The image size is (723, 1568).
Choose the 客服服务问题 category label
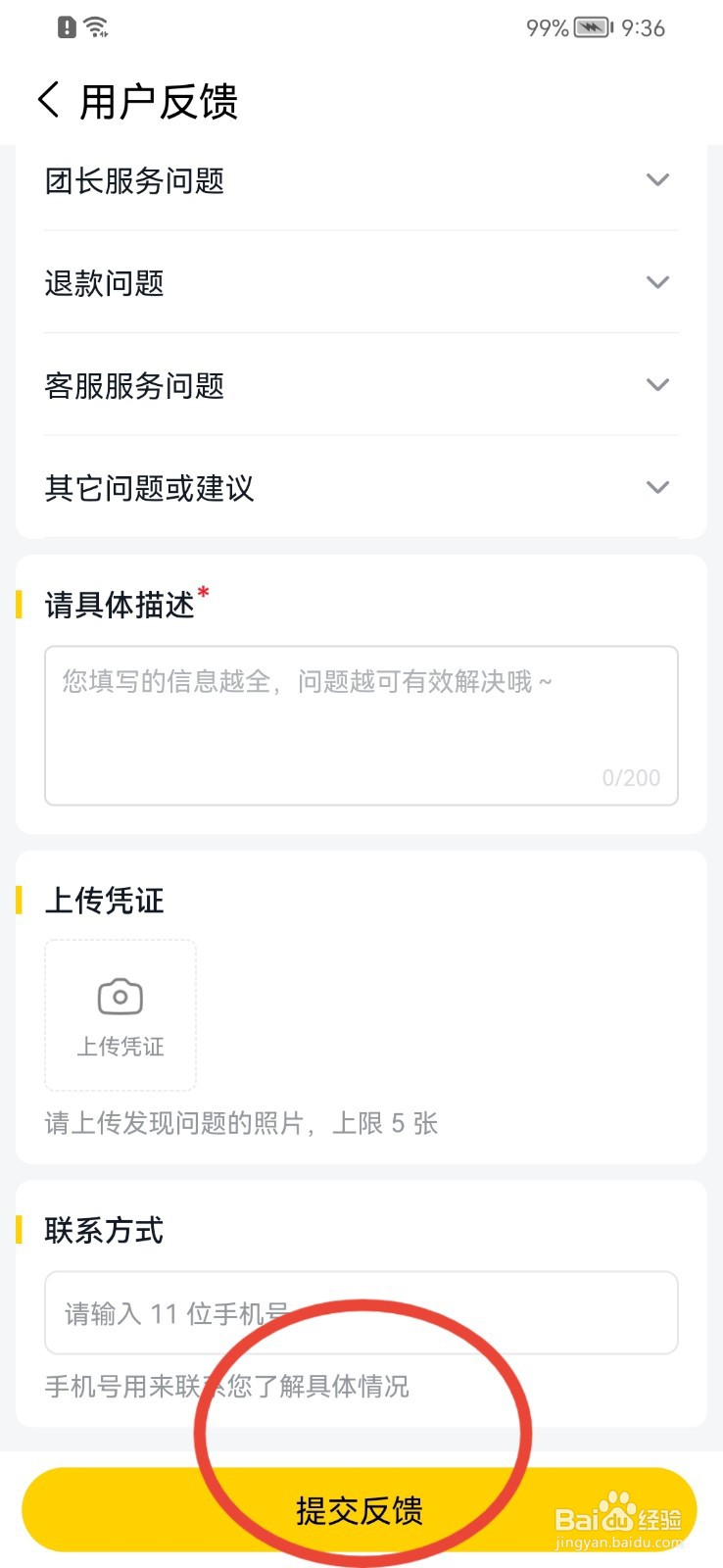point(135,386)
